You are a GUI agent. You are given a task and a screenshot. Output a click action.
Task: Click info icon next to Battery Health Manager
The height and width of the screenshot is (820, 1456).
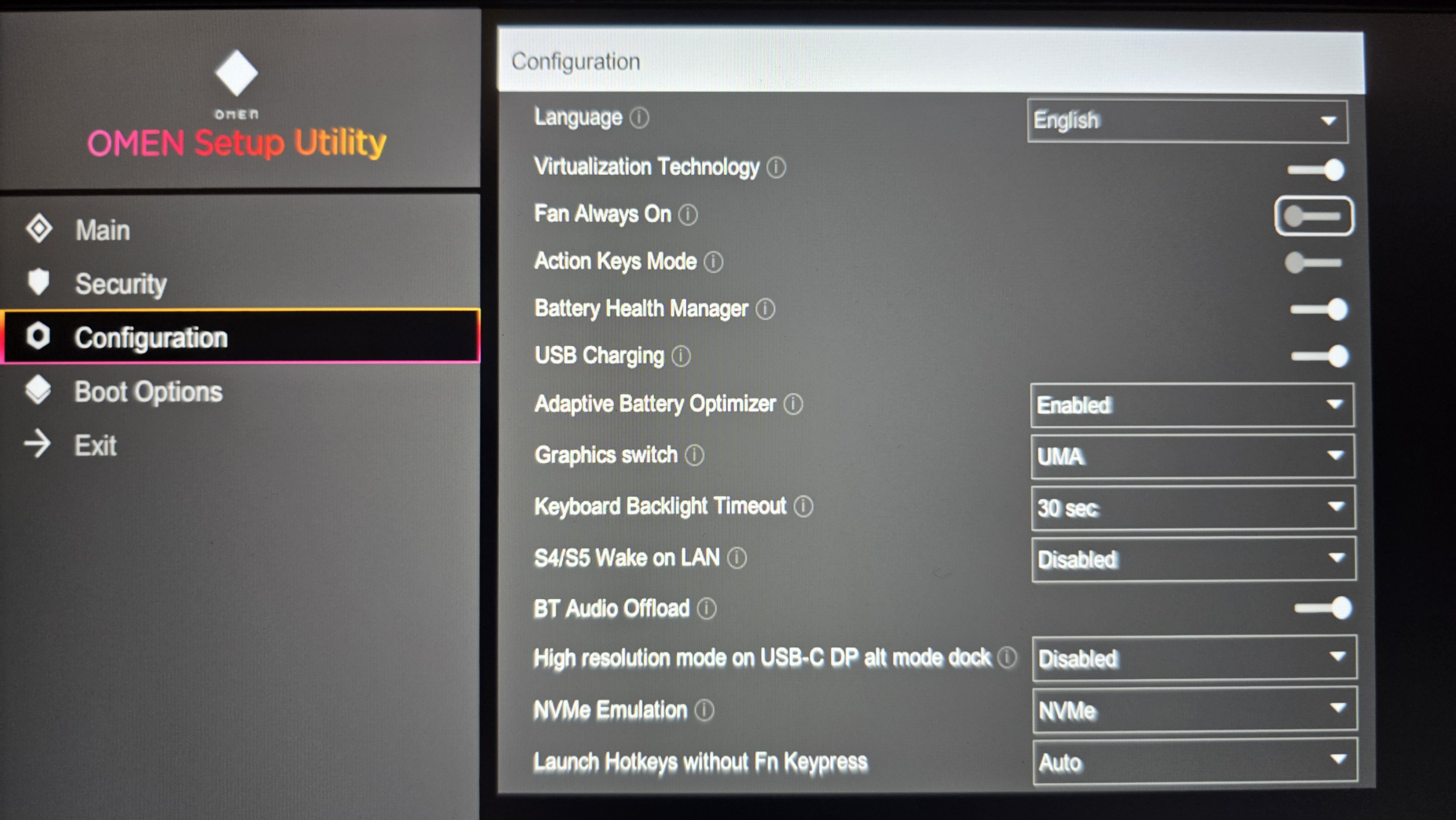[765, 309]
